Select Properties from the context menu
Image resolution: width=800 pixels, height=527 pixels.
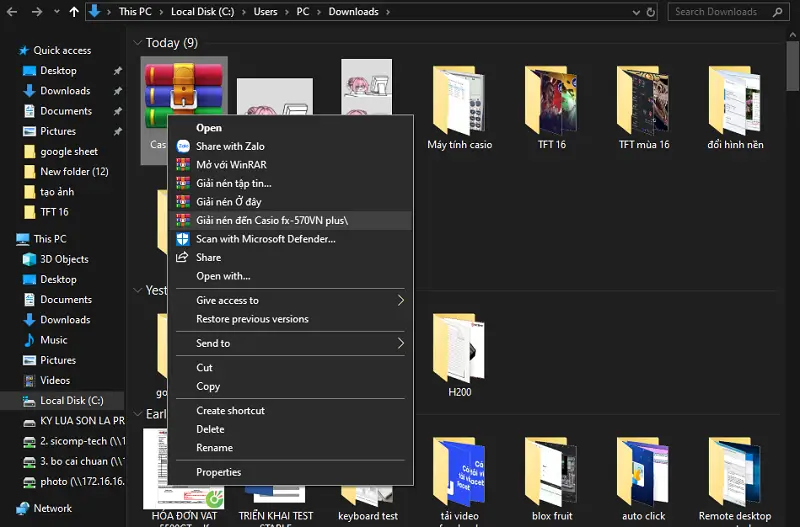(218, 472)
